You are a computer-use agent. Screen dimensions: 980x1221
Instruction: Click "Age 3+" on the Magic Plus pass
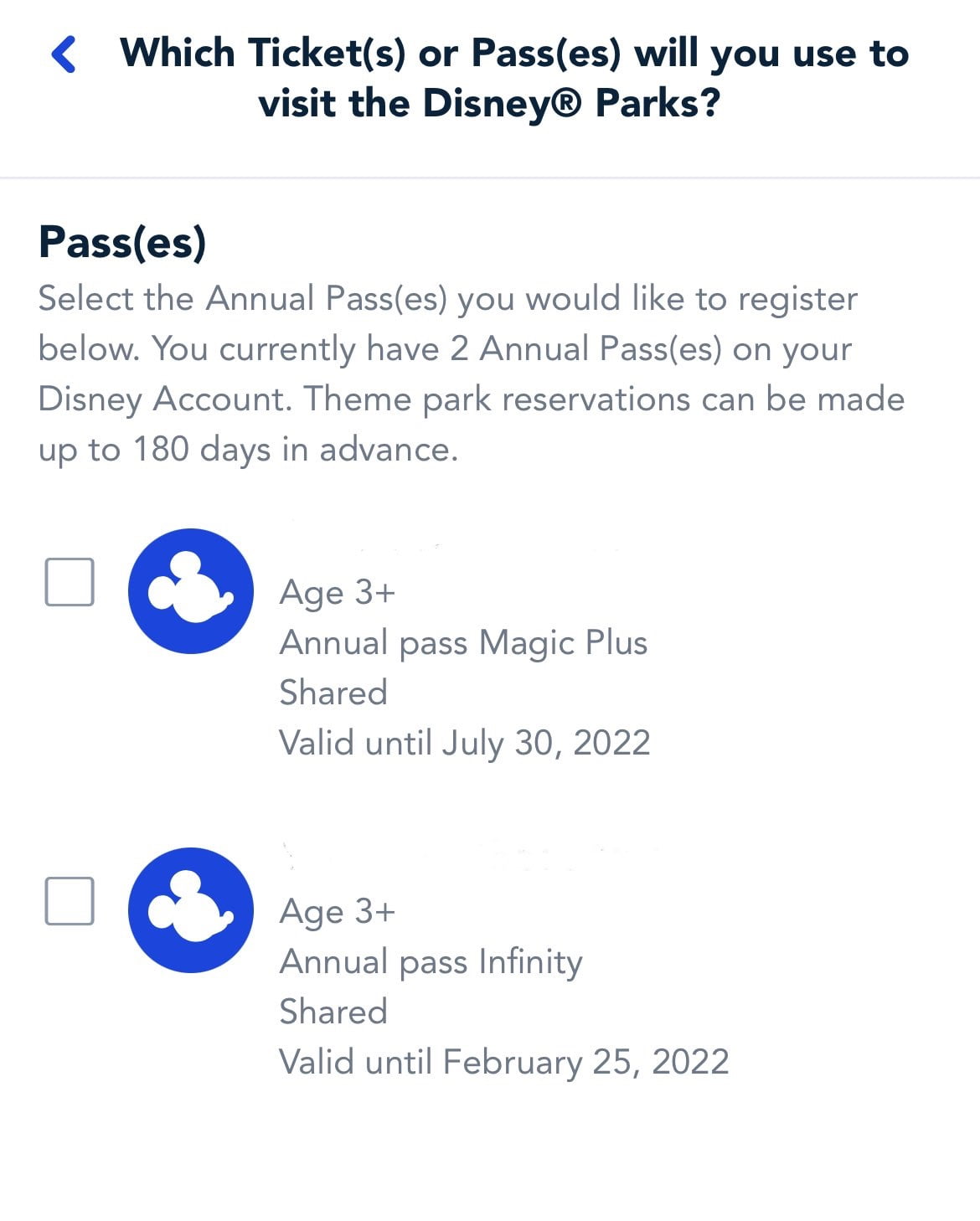tap(337, 593)
